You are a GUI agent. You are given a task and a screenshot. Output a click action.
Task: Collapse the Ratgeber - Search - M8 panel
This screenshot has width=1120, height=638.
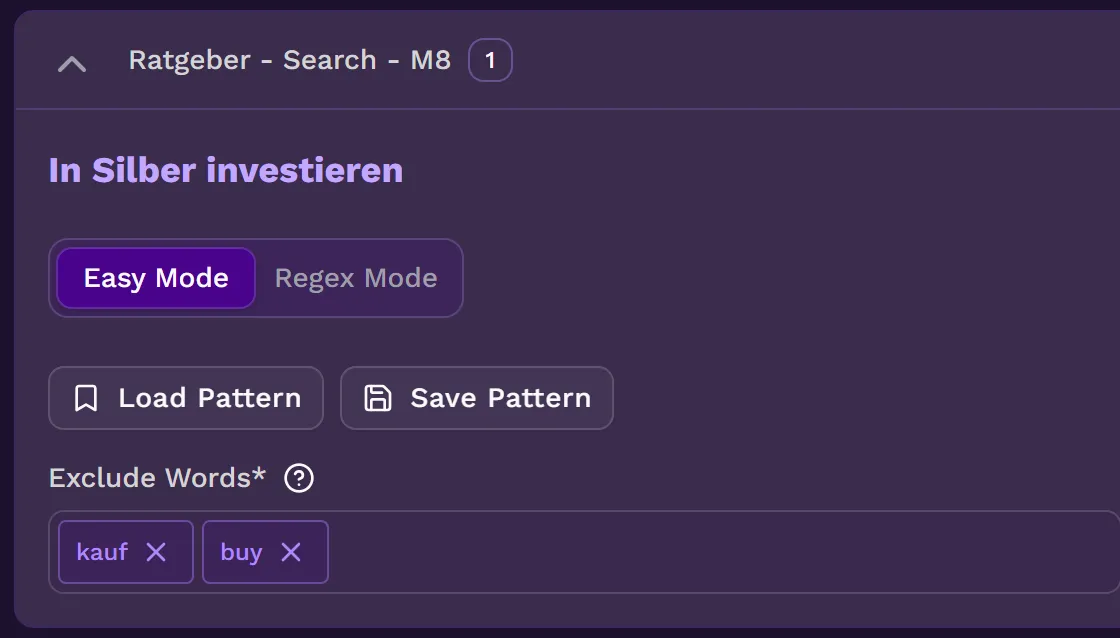point(72,64)
